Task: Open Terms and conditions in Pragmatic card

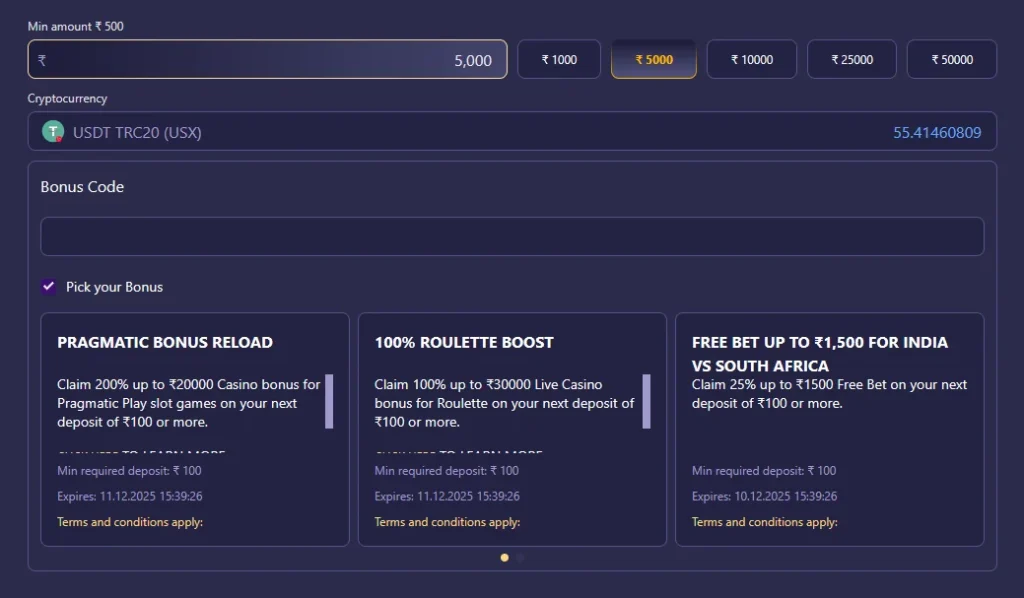Action: [130, 522]
